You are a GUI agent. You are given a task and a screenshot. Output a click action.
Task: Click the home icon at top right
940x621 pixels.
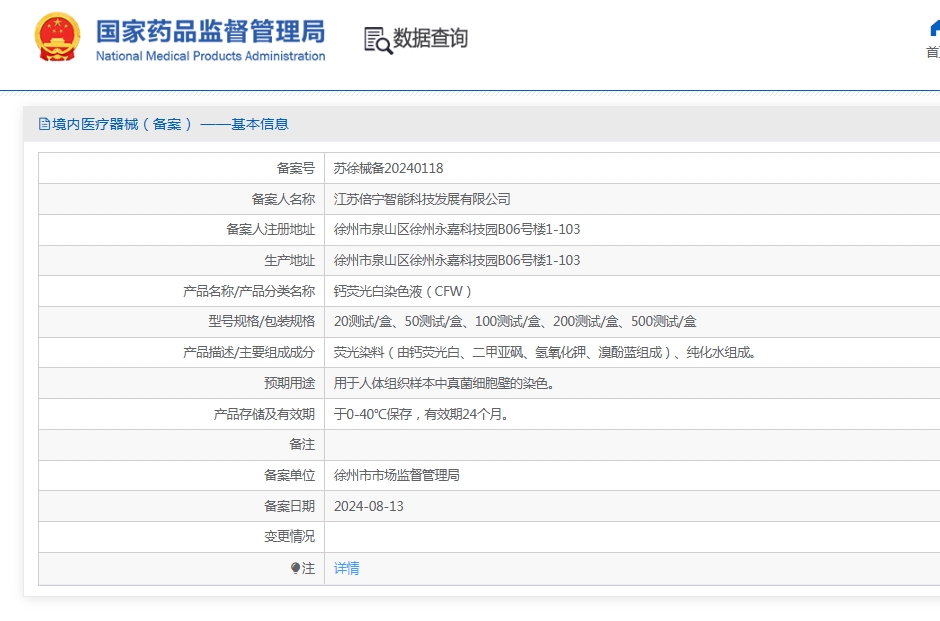click(935, 28)
